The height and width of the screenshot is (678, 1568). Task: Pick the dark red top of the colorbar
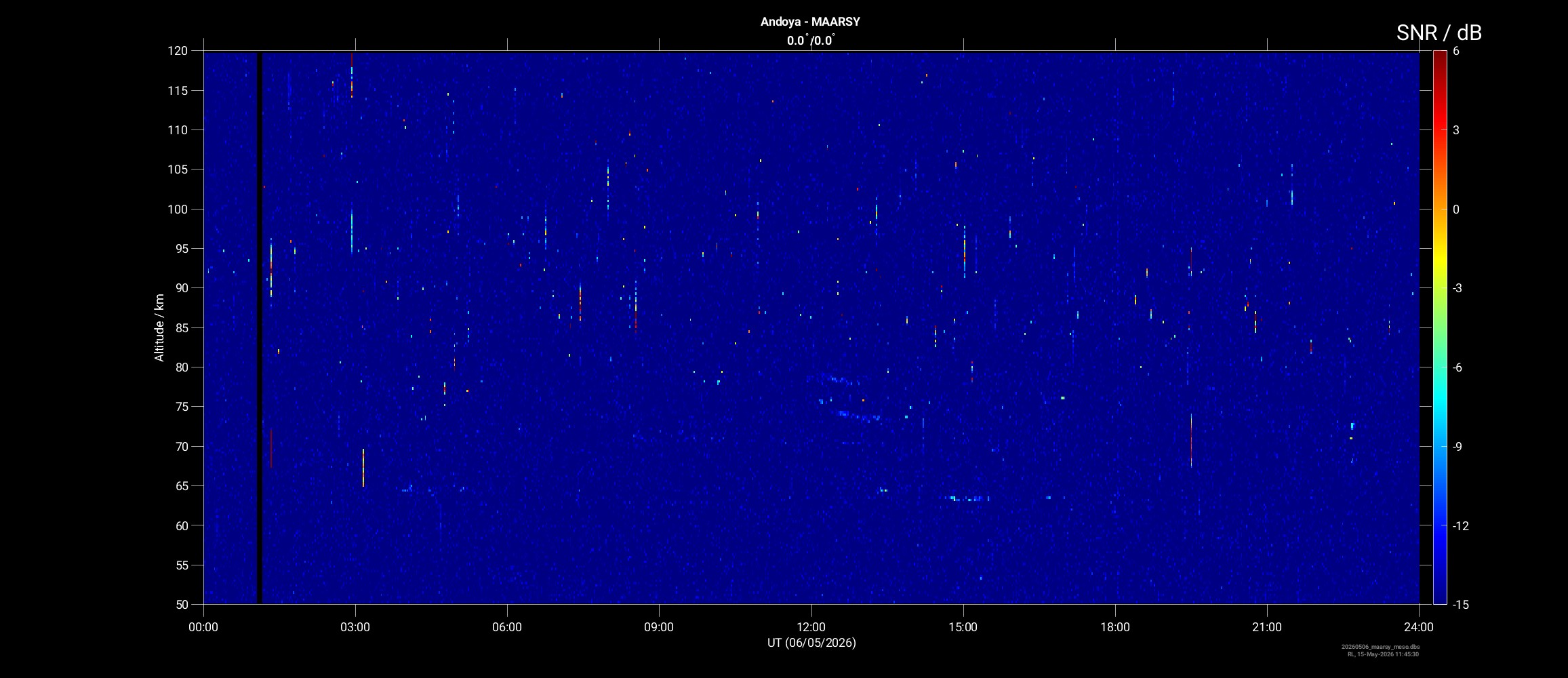pos(1439,56)
